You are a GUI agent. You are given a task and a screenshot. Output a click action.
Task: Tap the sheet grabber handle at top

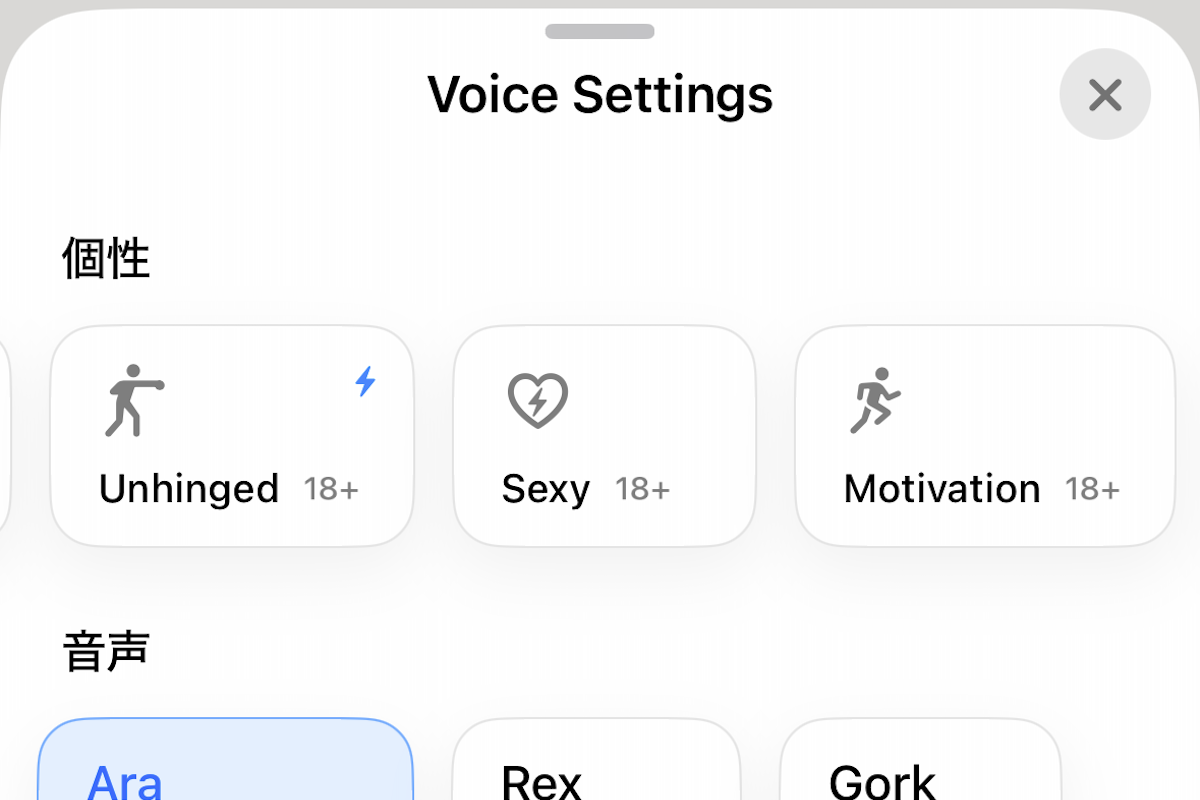600,31
